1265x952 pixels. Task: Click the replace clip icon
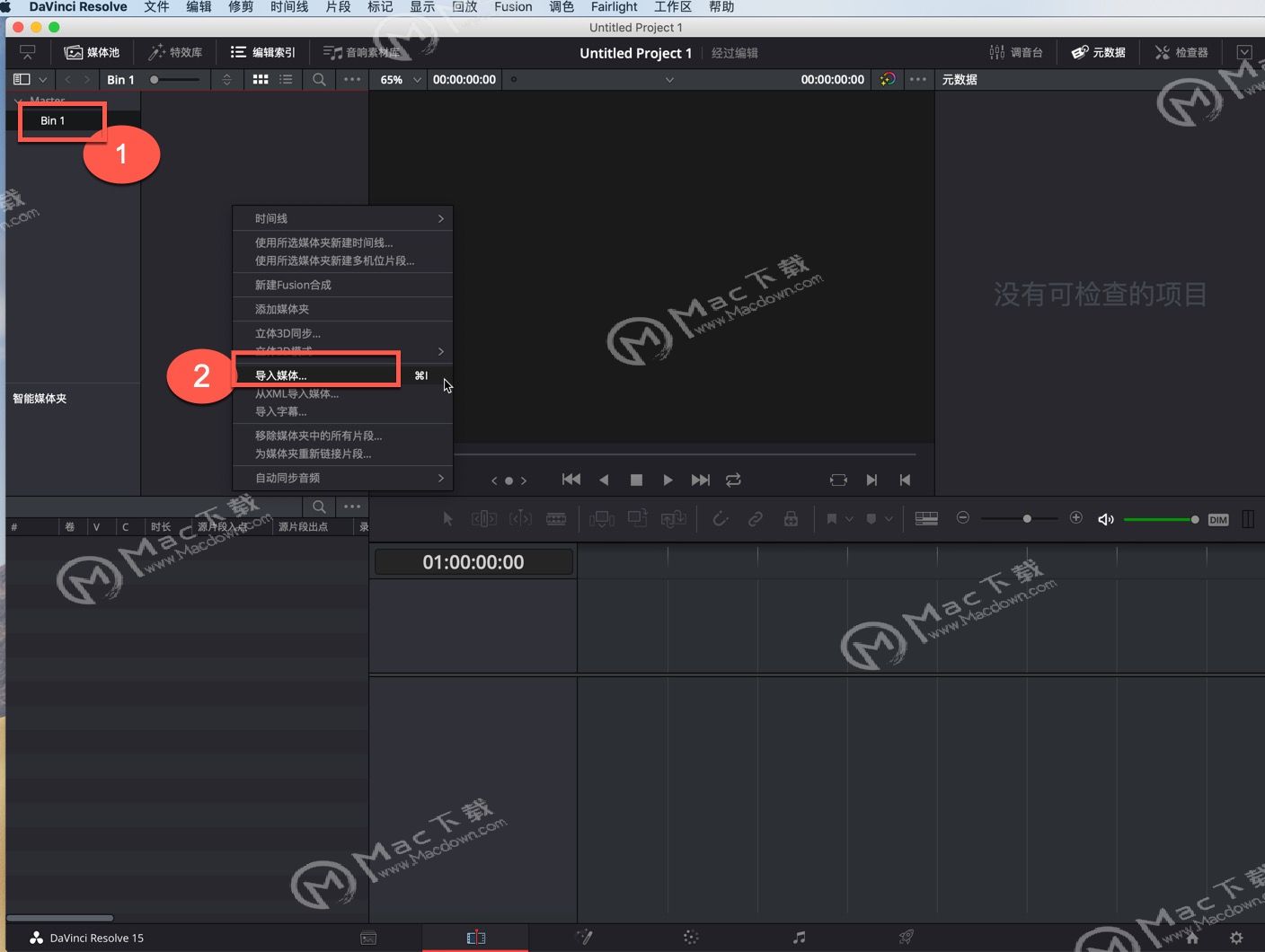673,519
